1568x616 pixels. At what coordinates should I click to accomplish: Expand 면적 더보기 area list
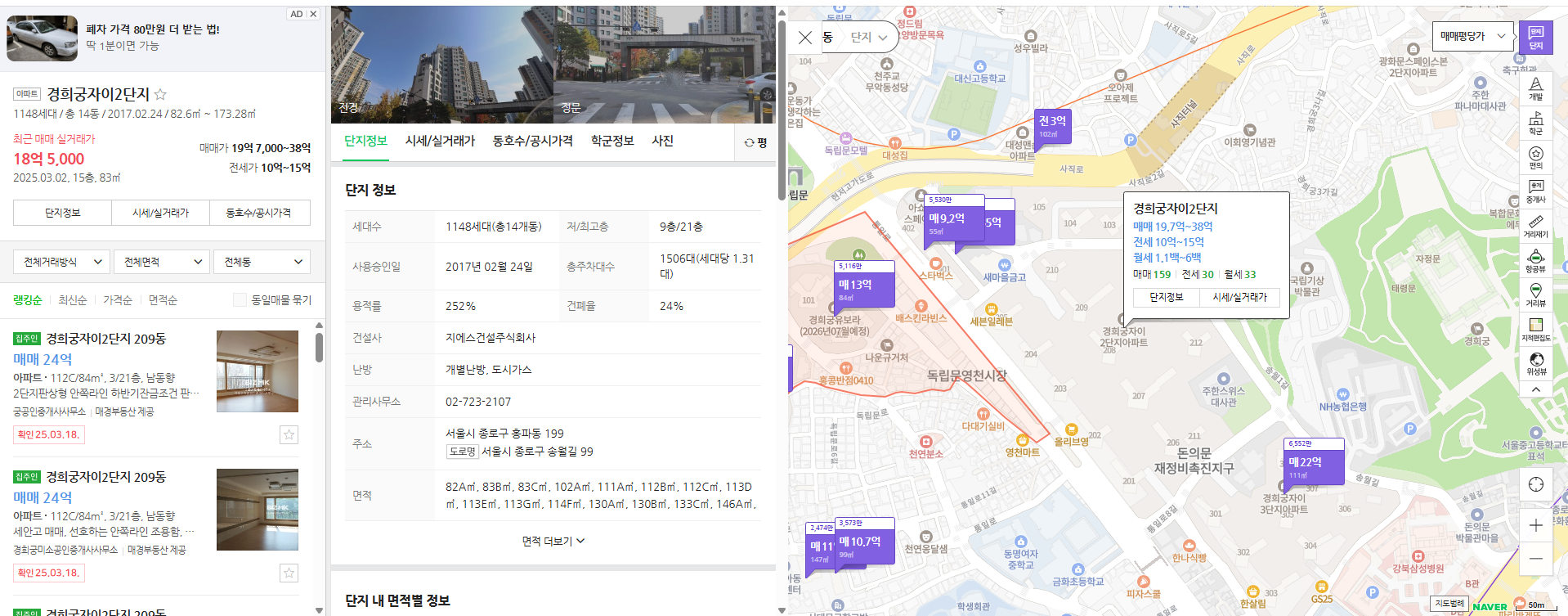[553, 542]
